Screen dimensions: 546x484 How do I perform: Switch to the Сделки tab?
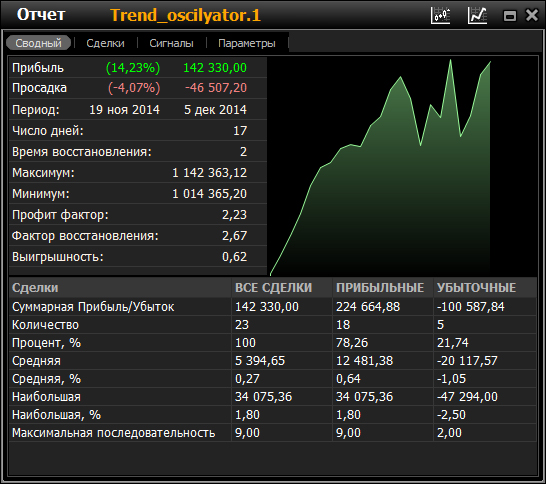[106, 43]
